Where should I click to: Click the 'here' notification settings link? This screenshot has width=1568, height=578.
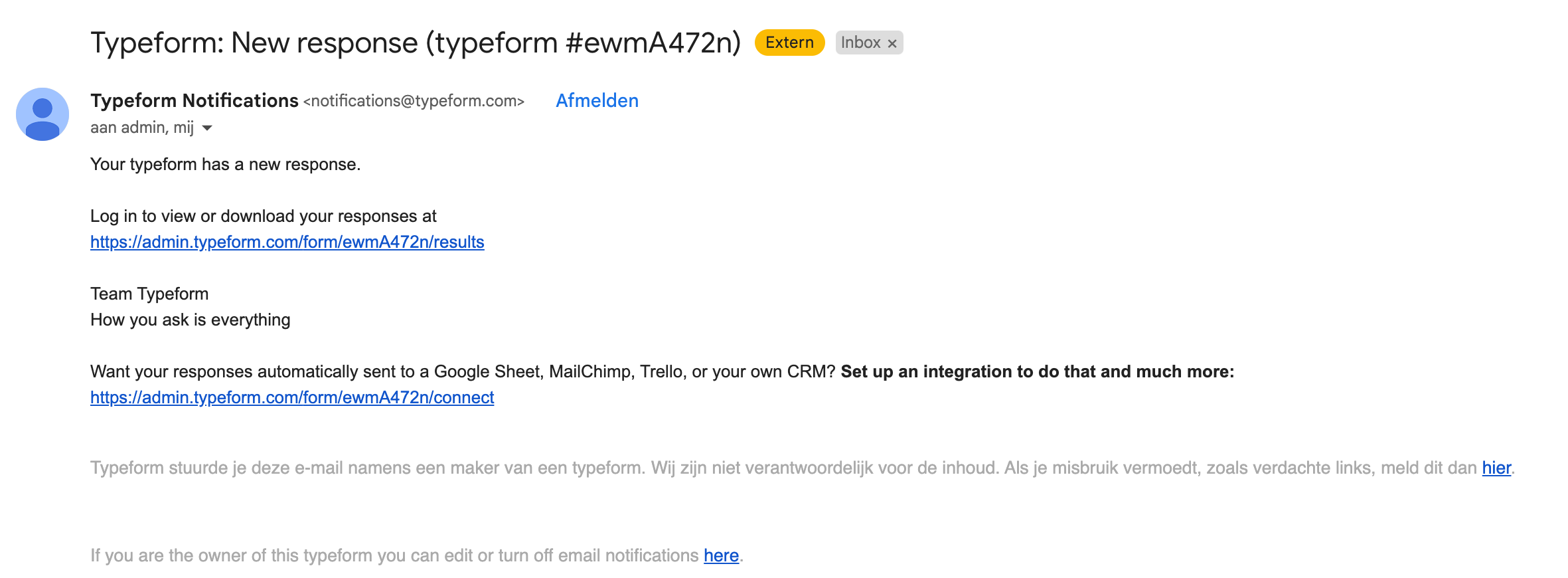pyautogui.click(x=721, y=555)
